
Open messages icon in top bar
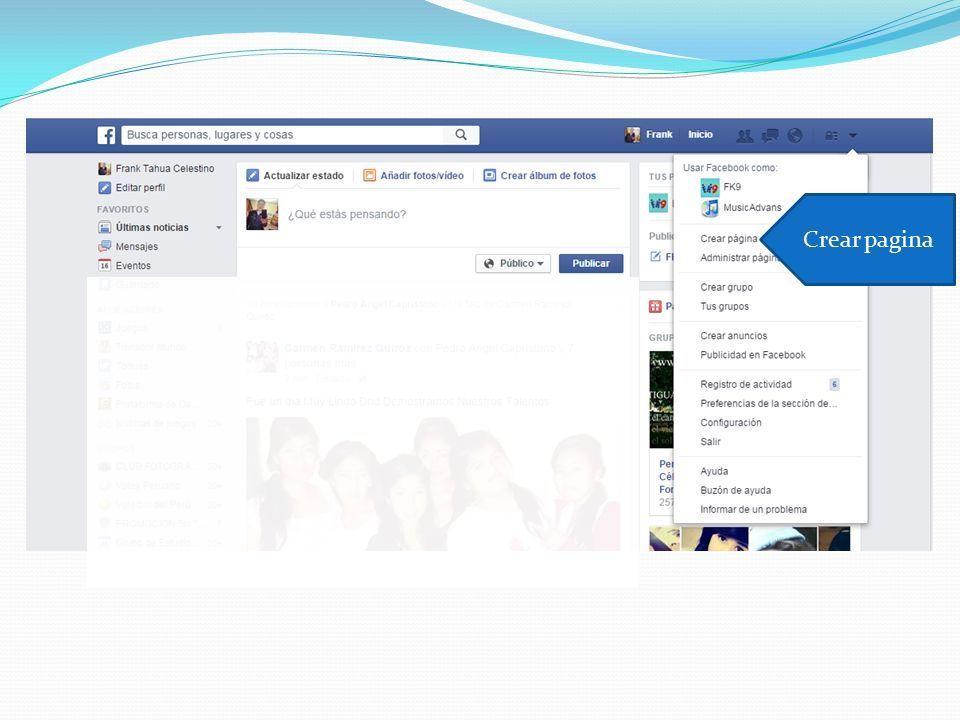pyautogui.click(x=770, y=135)
